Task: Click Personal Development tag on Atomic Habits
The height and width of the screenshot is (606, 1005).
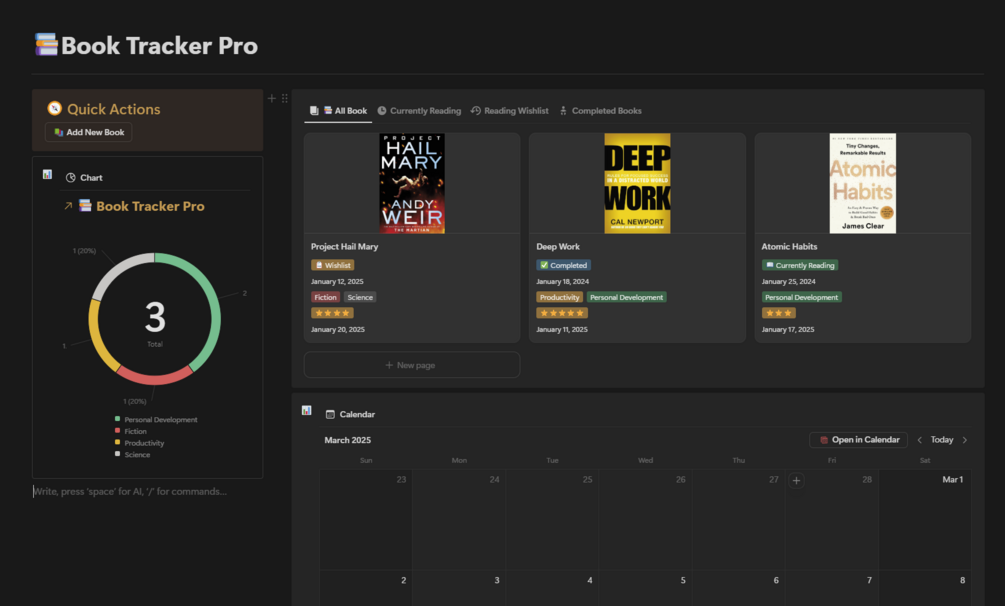Action: [801, 297]
